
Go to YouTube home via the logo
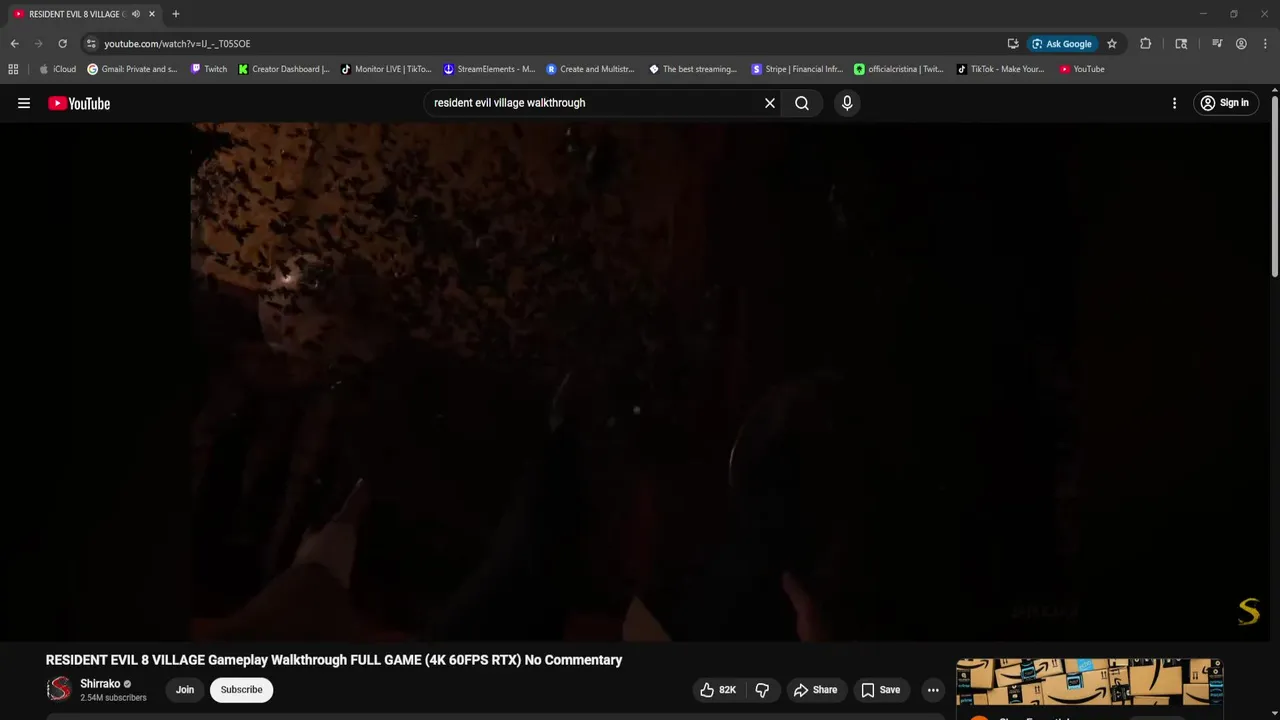pyautogui.click(x=79, y=103)
